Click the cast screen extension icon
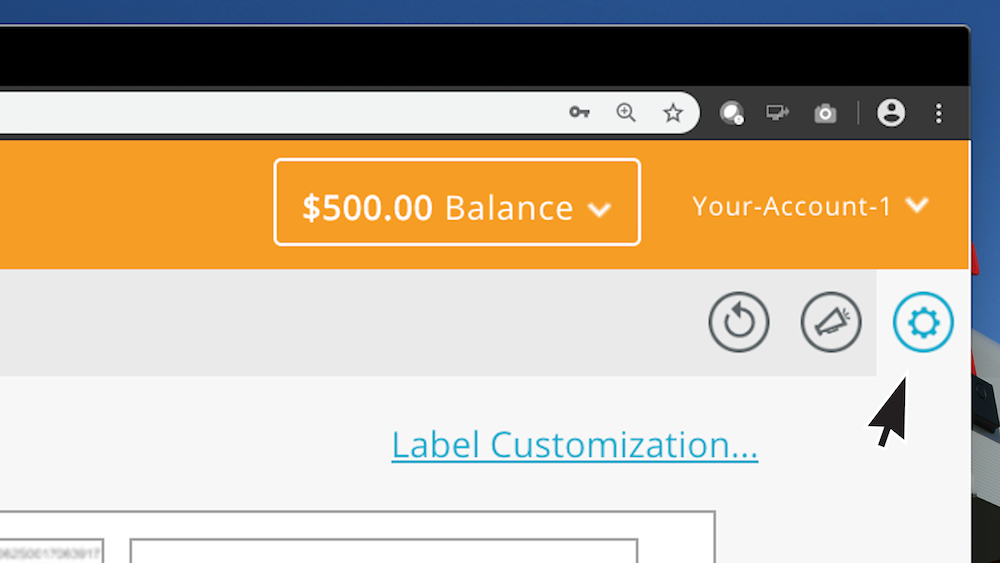 click(x=778, y=113)
